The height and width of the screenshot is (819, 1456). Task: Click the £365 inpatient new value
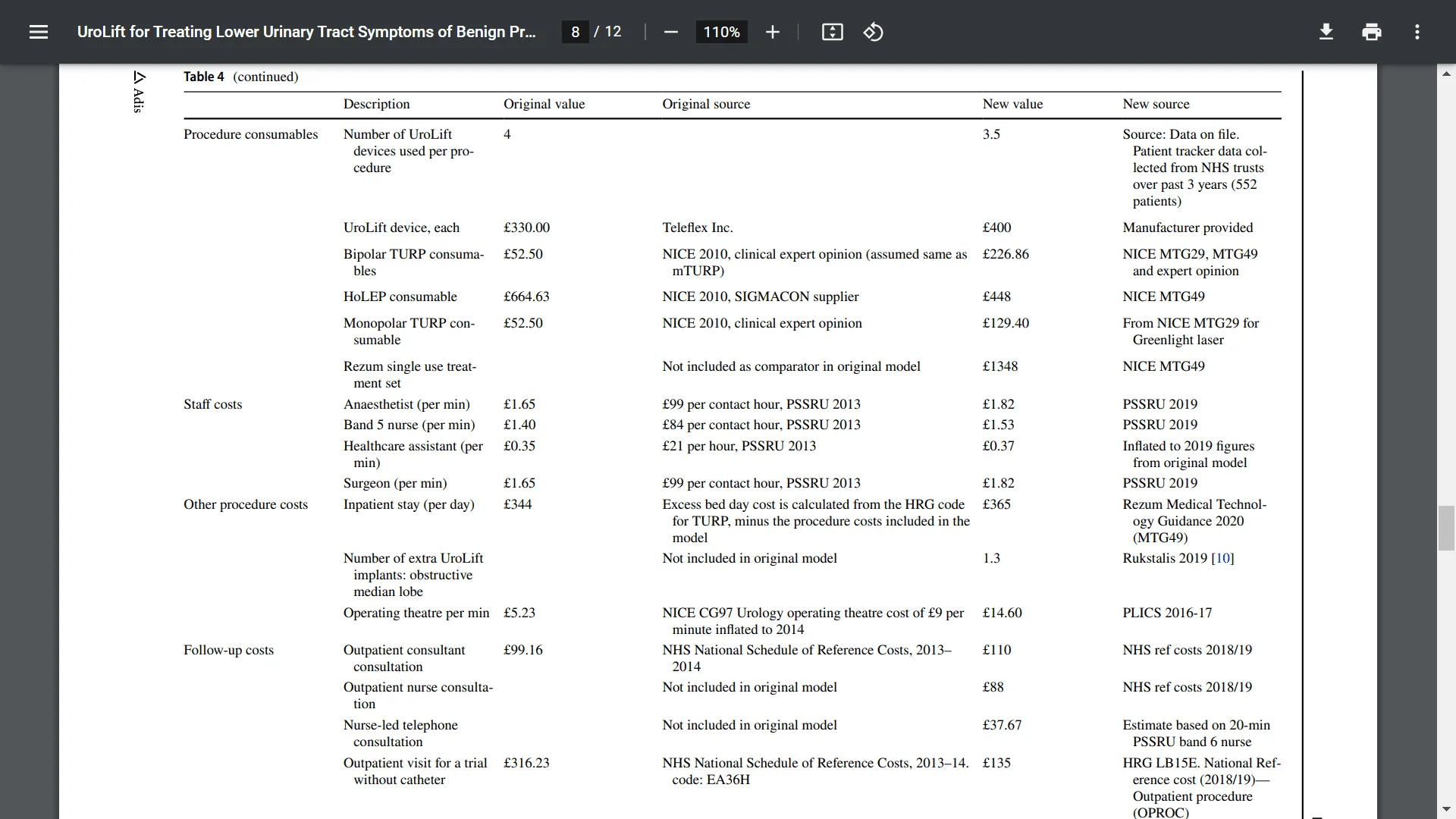coord(997,504)
